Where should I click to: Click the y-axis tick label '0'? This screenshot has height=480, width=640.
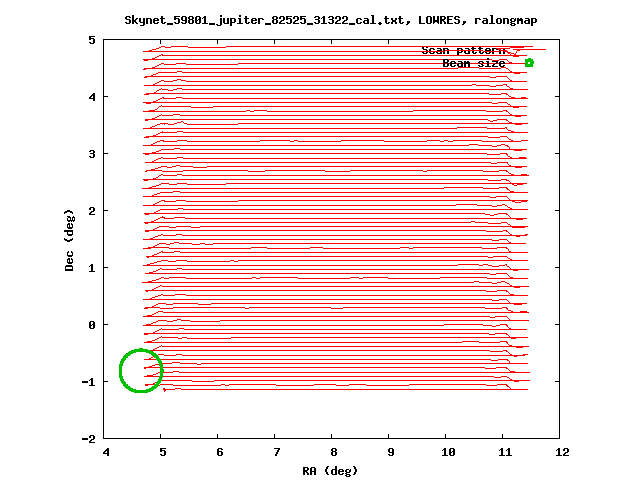92,325
